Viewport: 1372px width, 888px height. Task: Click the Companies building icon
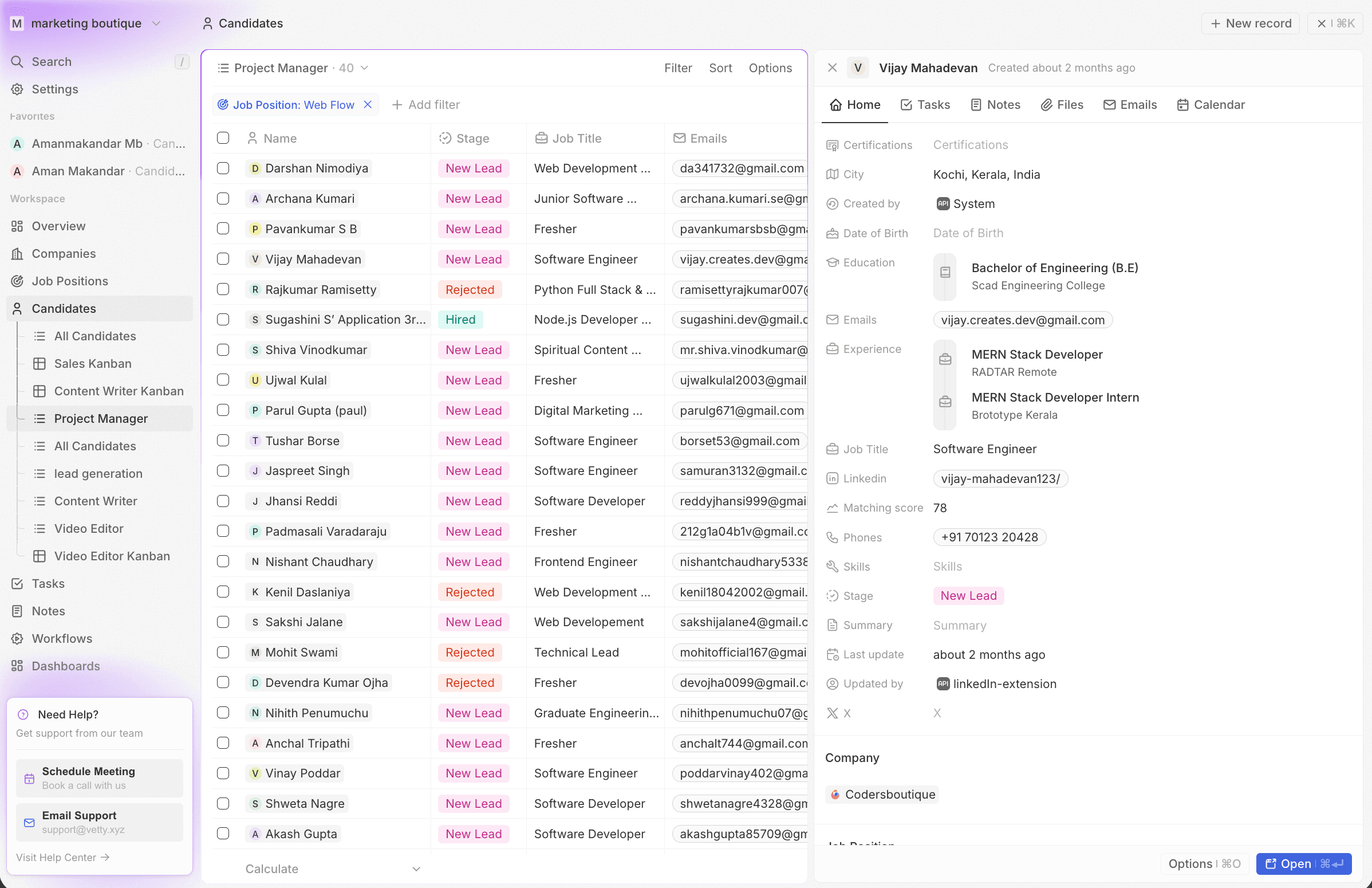(x=17, y=254)
